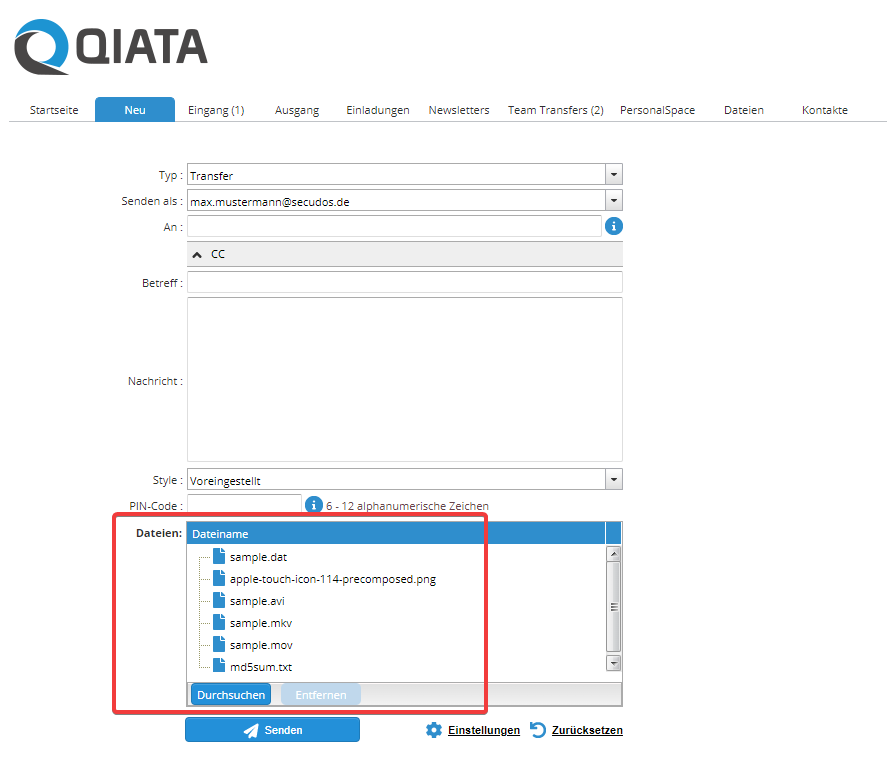Viewport: 887px width, 776px height.
Task: Click the Betreff input field
Action: coord(404,283)
